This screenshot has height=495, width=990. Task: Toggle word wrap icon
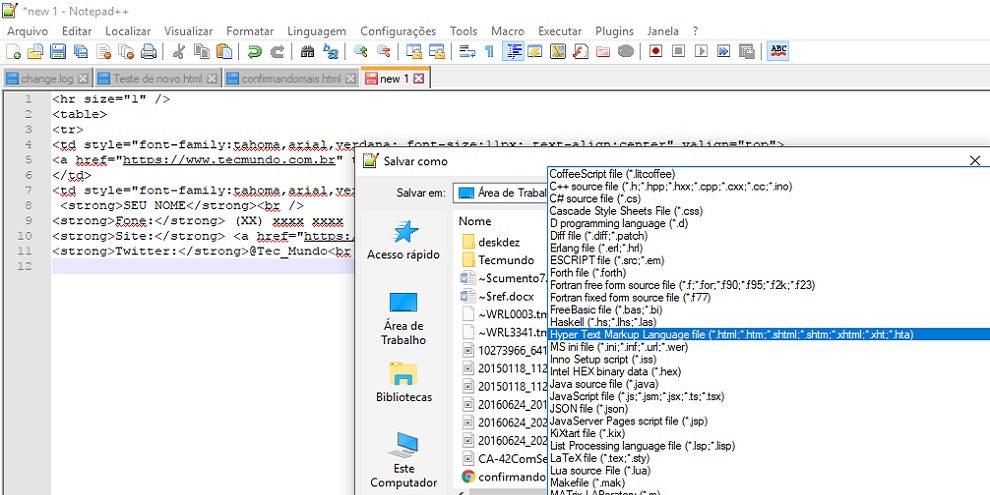coord(467,52)
